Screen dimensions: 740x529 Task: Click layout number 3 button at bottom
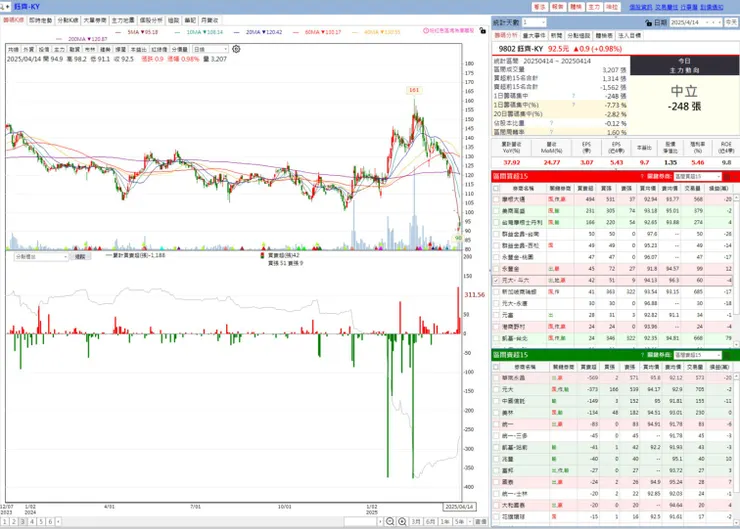[x=23, y=521]
